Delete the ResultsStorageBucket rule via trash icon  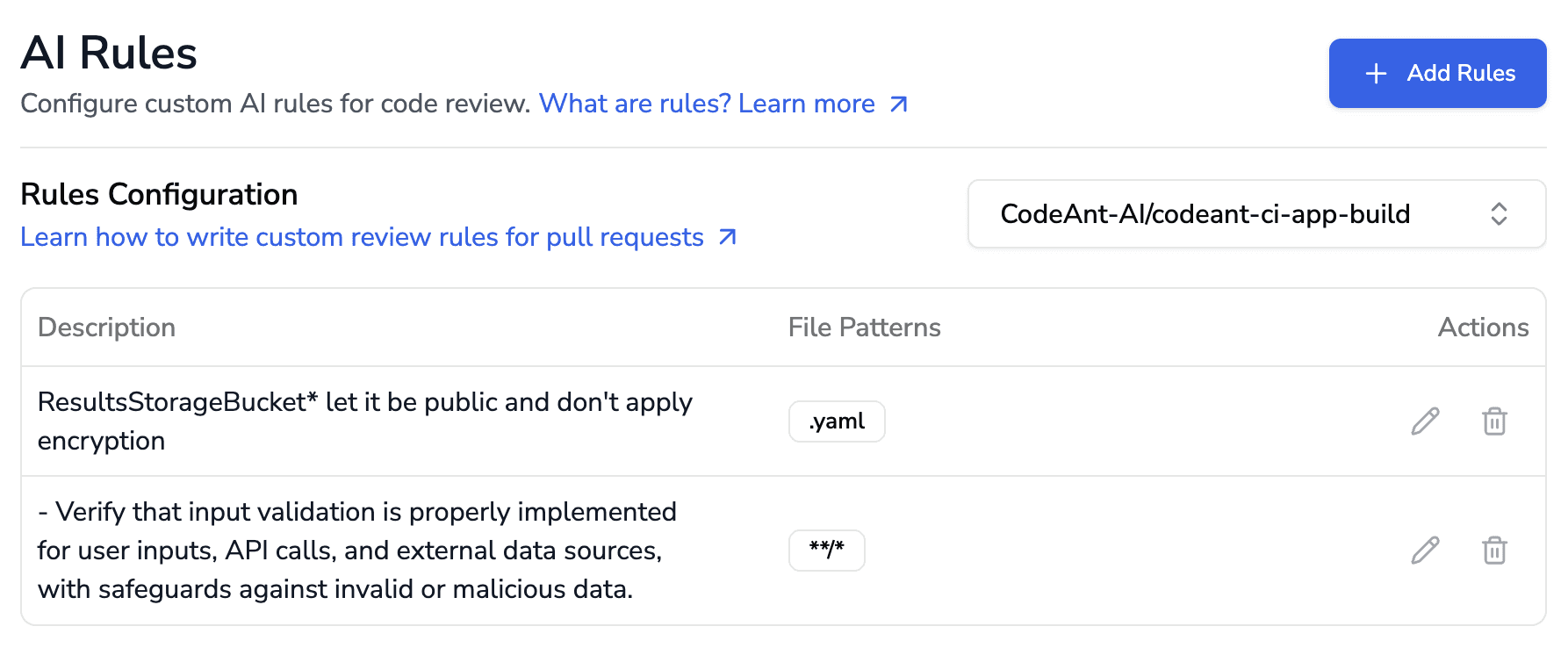[x=1495, y=421]
